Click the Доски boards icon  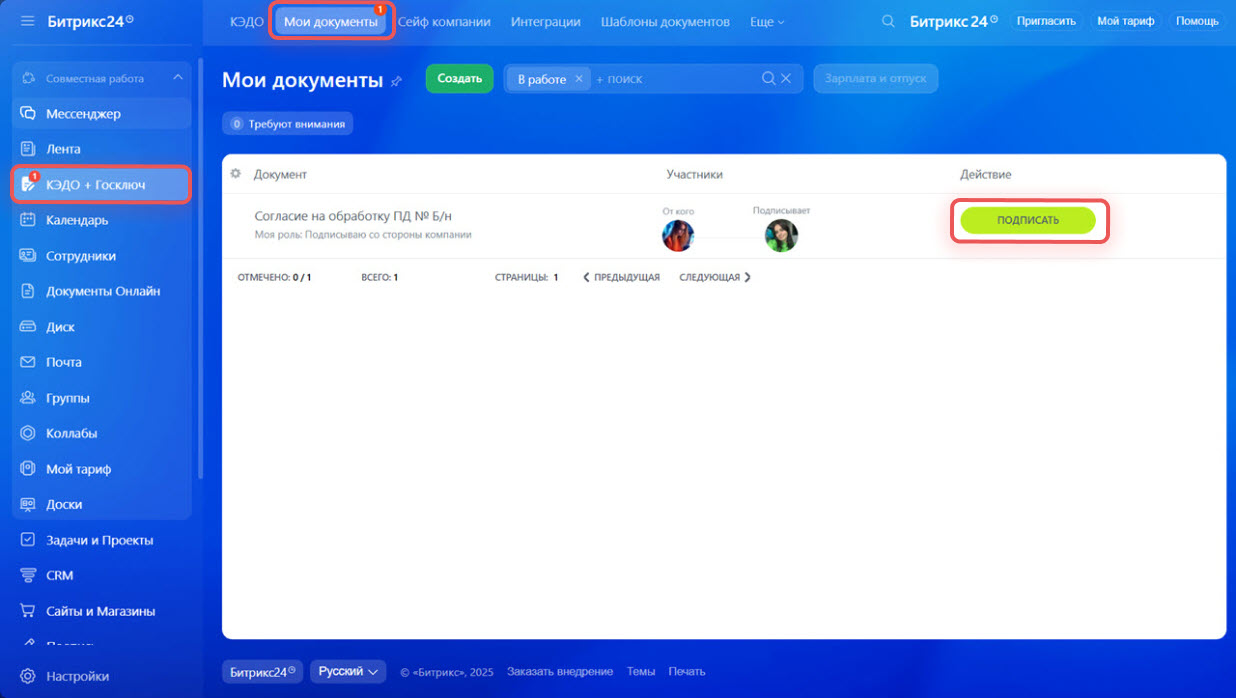[x=28, y=504]
